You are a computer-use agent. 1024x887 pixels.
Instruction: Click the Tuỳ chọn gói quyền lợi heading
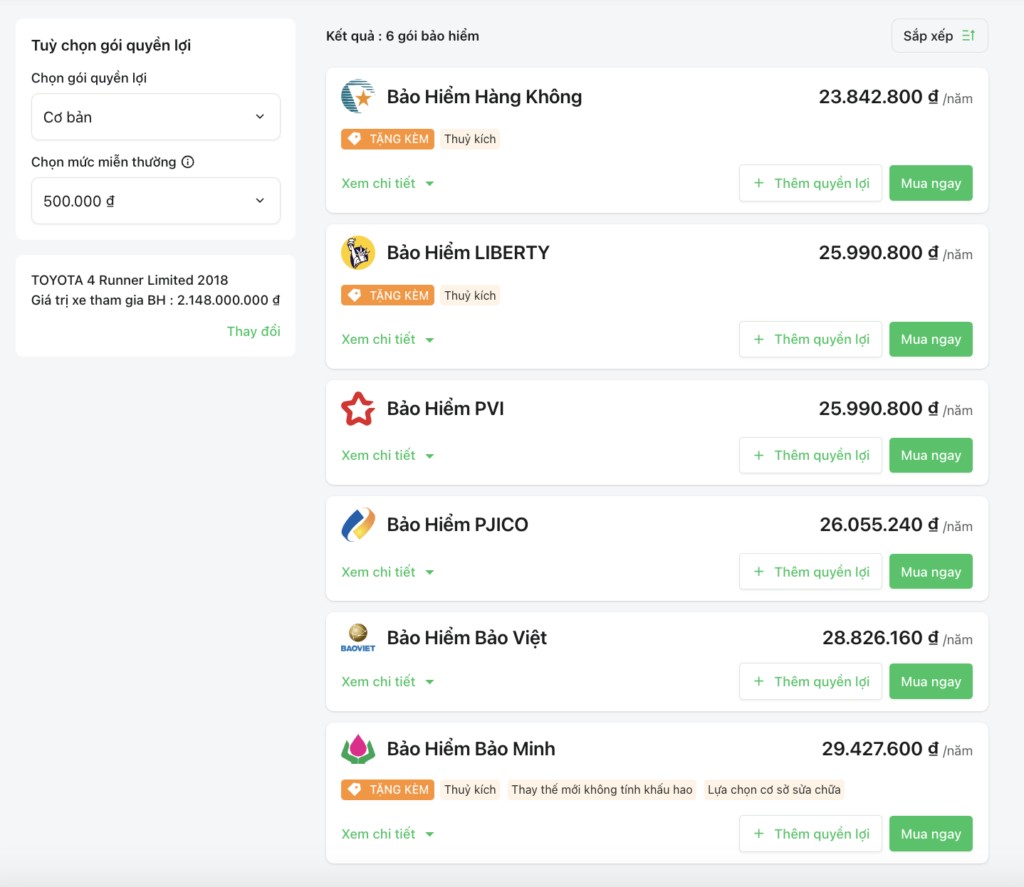(x=111, y=45)
